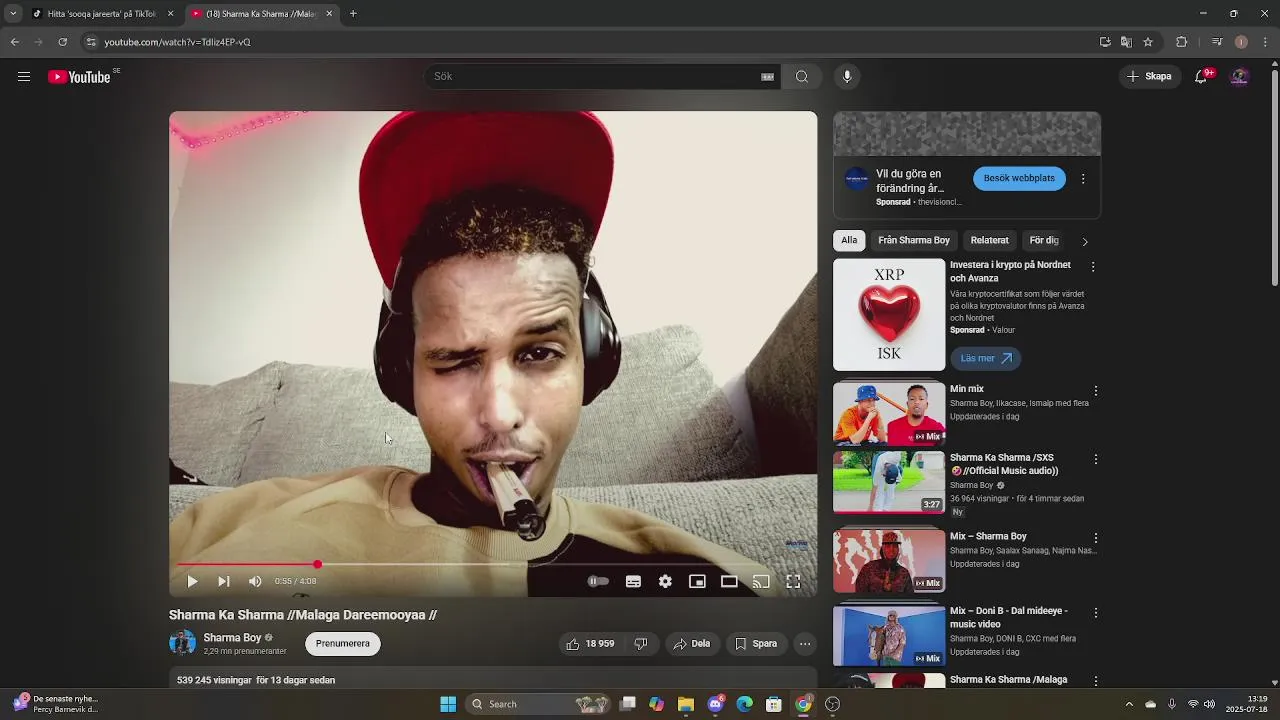
Task: Subscribe with the Prenumerera button
Action: click(x=343, y=644)
